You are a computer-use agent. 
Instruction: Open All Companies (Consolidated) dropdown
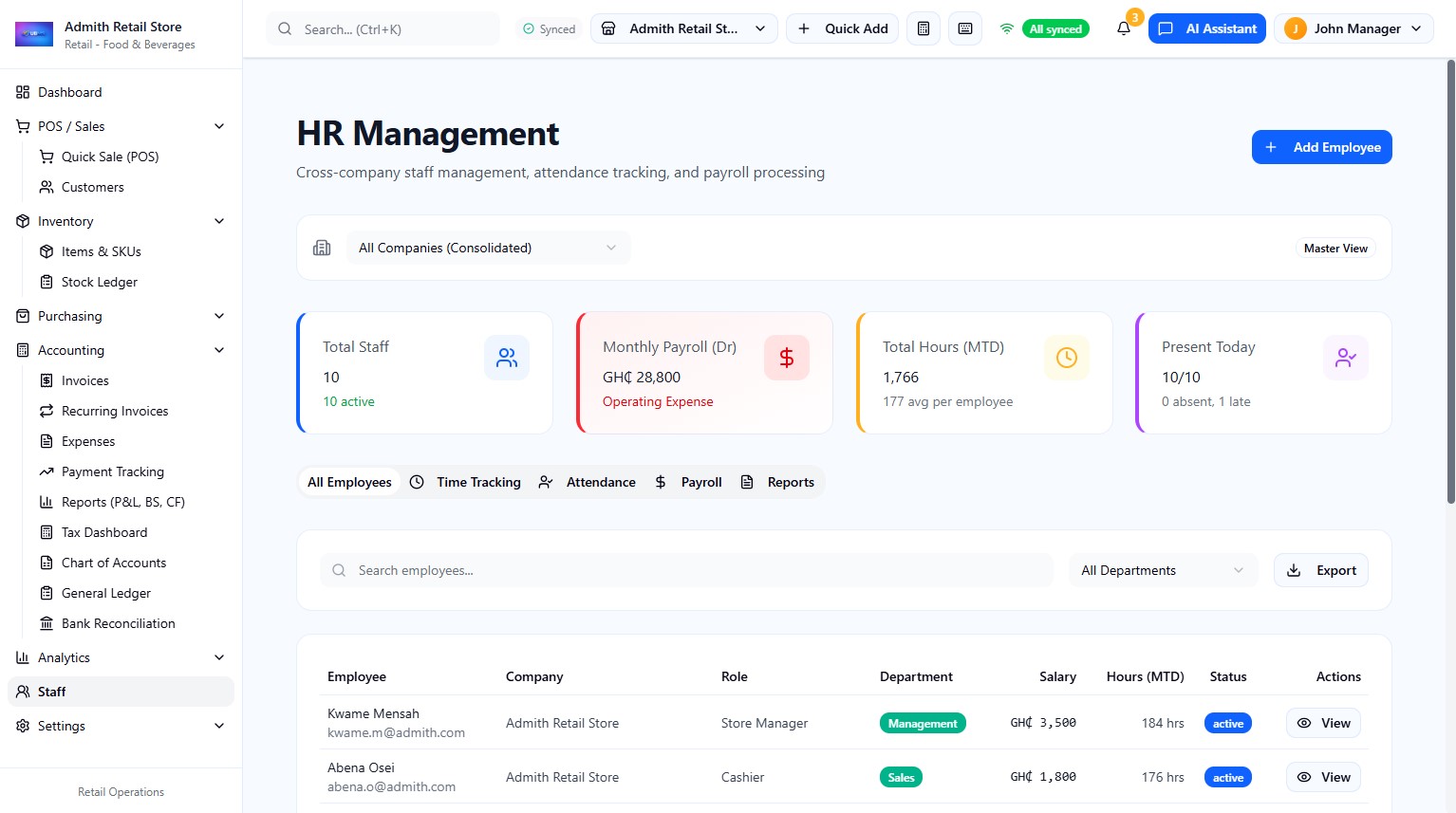488,248
